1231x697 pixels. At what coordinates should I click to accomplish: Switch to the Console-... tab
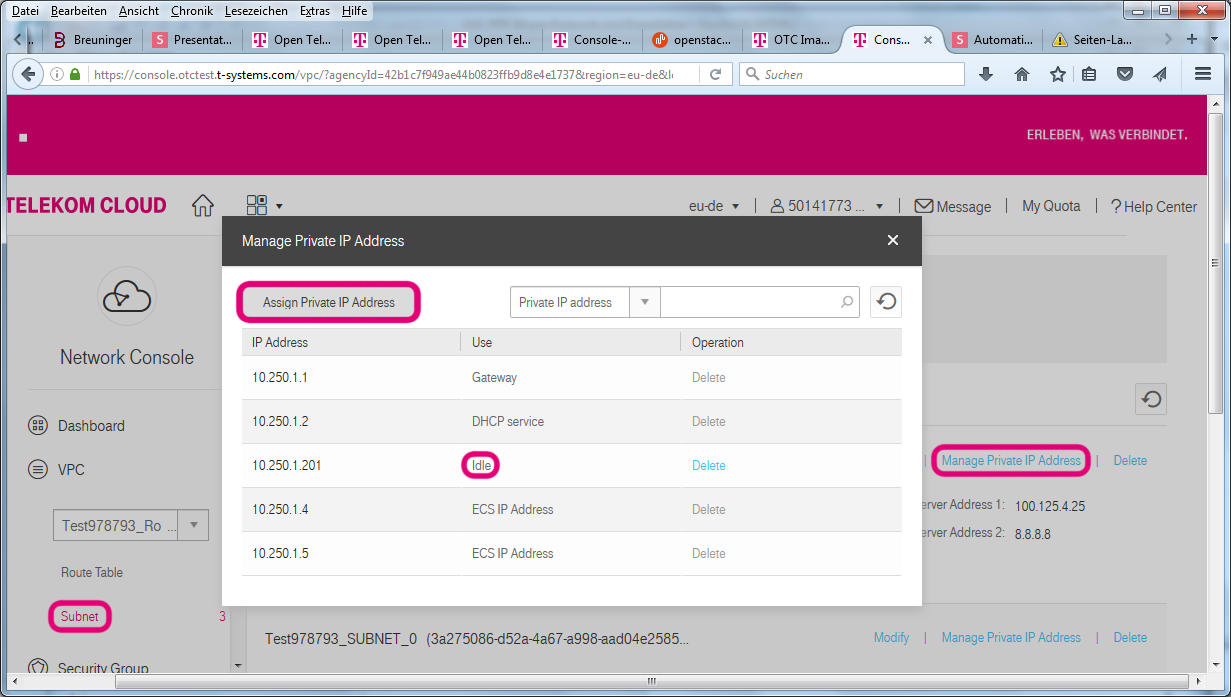(x=593, y=40)
